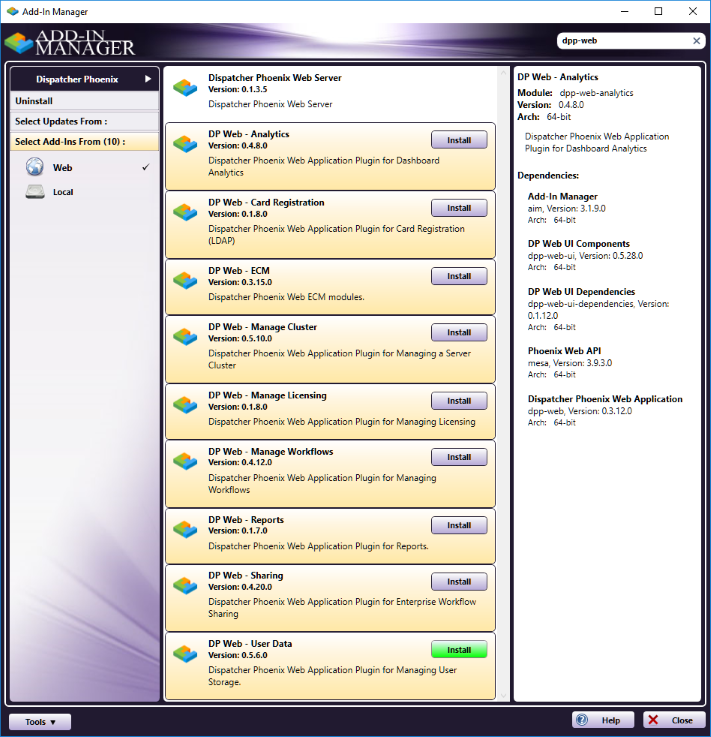Click the DP Web - Card Registration icon

(x=185, y=212)
